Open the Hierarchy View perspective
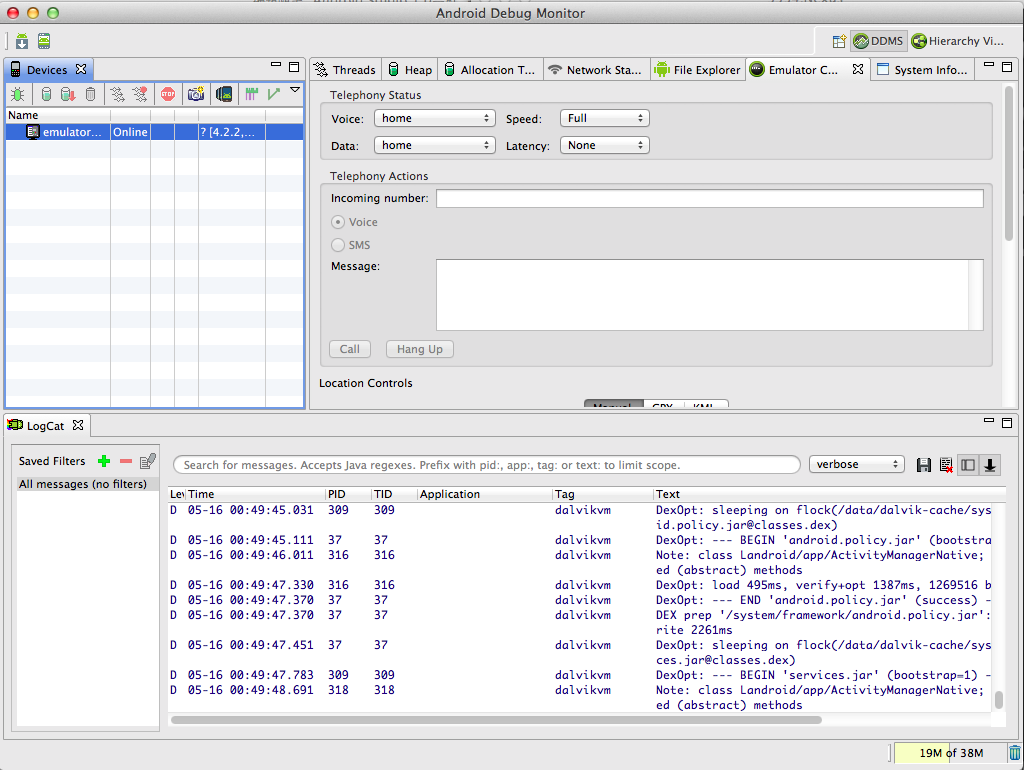The width and height of the screenshot is (1024, 770). click(957, 41)
